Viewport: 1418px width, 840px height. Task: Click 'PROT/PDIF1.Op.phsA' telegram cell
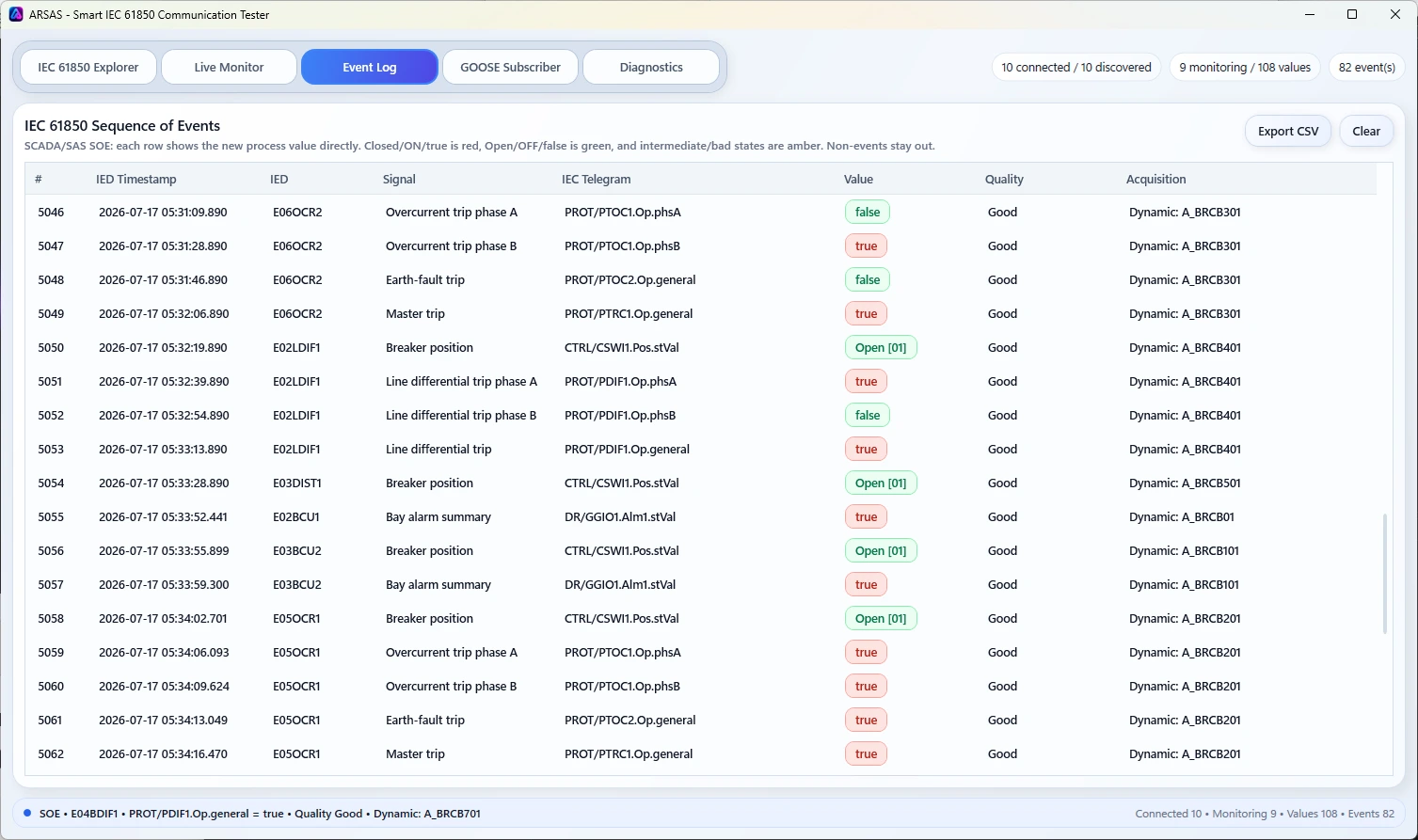620,381
